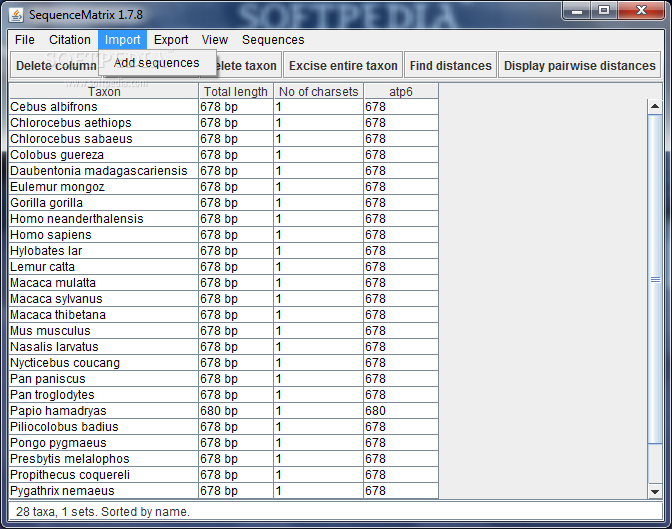Viewport: 672px width, 529px height.
Task: Close the SequenceMatrix window
Action: pos(641,11)
